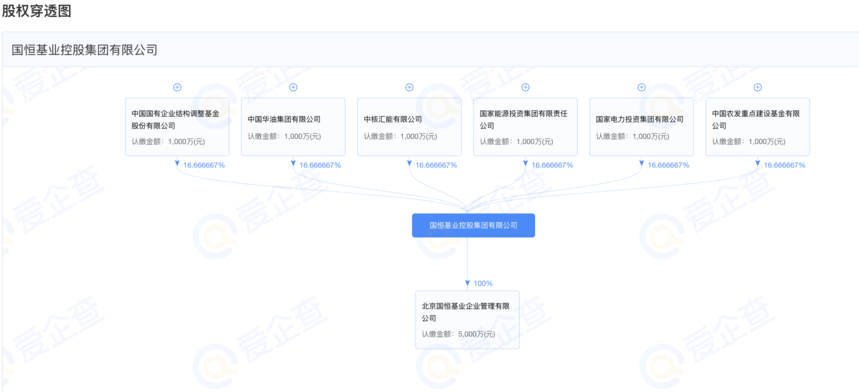Screen dimensions: 859x392
Task: Click 16.666667% under 国家能源投资集团
Action: pyautogui.click(x=552, y=165)
